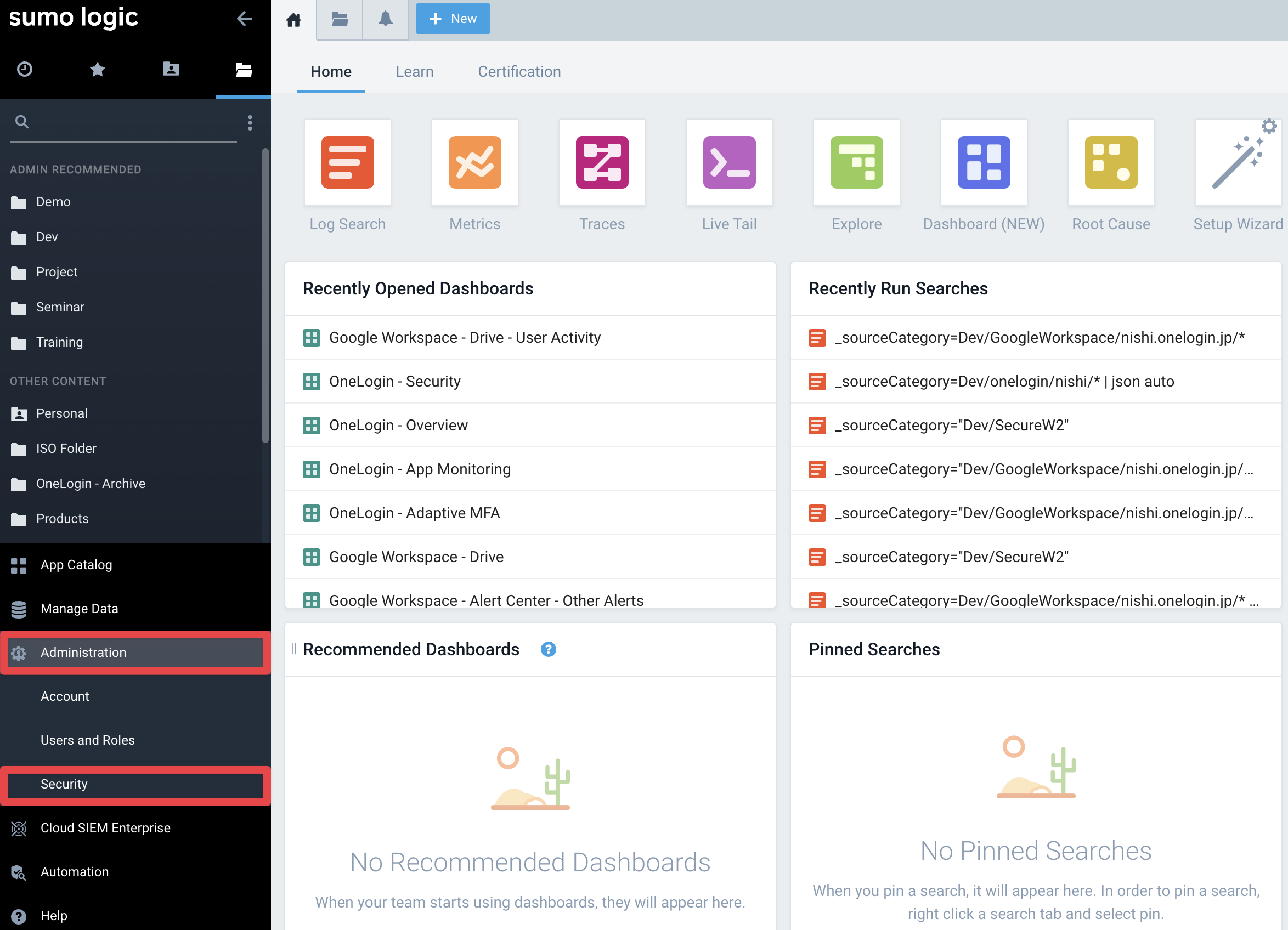Screen dimensions: 1288x930
Task: Open the sidebar three-dot options menu
Action: tap(250, 123)
